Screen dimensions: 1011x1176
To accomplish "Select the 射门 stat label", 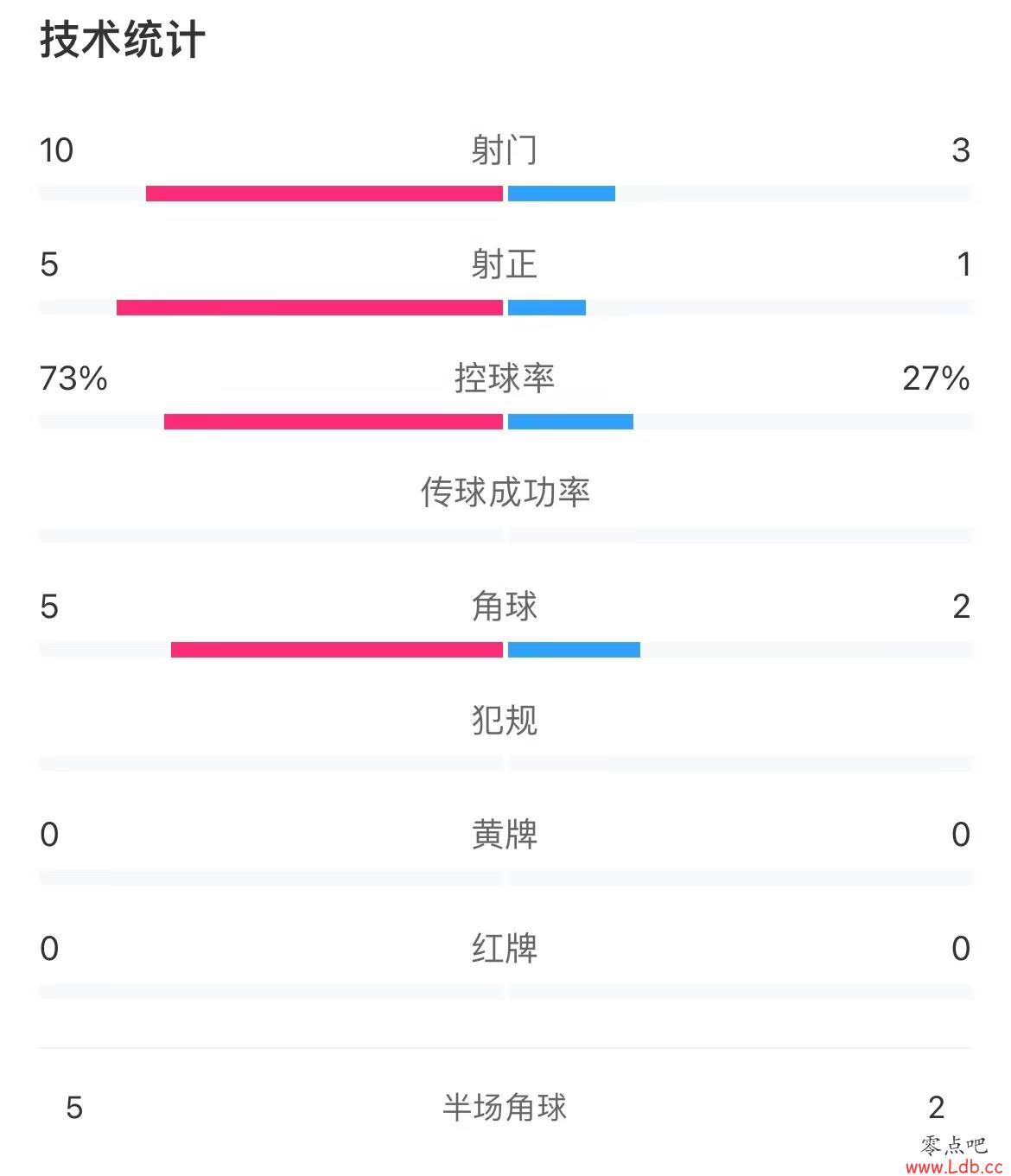I will pos(505,150).
